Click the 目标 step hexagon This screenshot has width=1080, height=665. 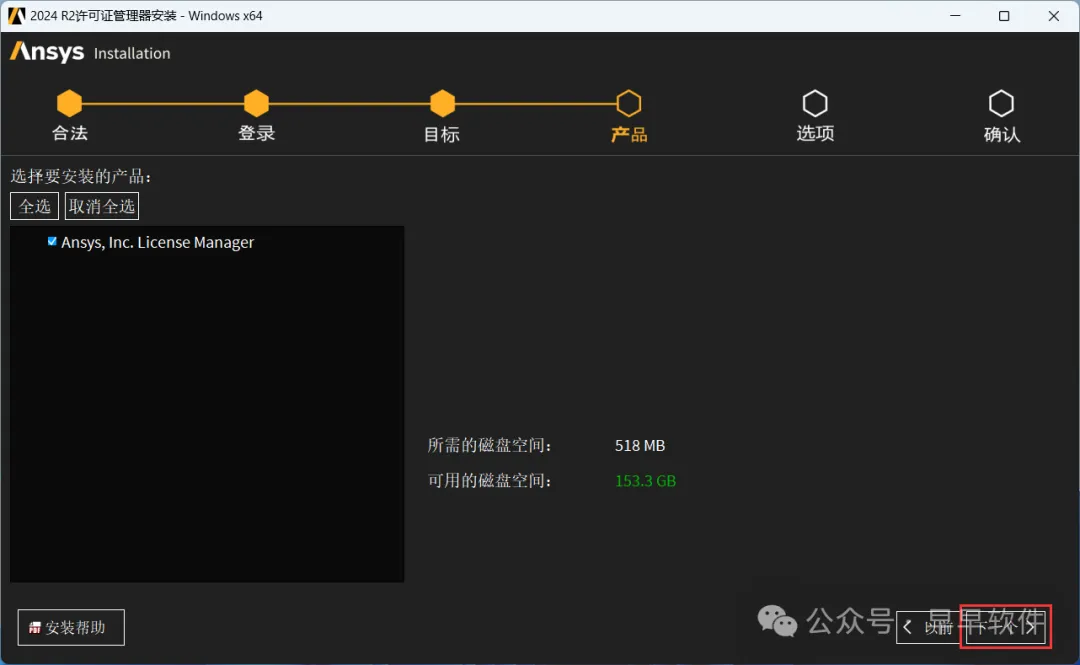pos(442,103)
